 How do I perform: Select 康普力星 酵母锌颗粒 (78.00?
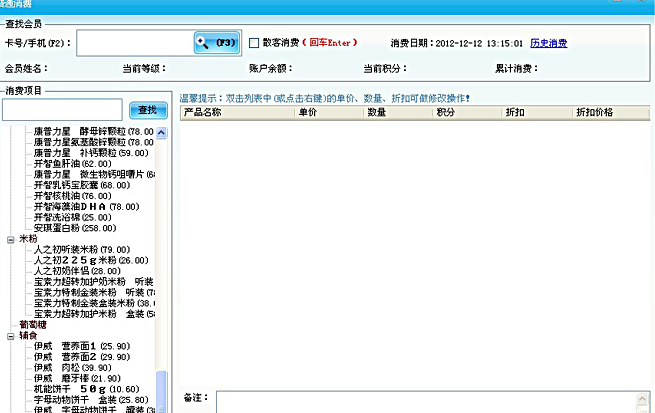click(x=94, y=132)
